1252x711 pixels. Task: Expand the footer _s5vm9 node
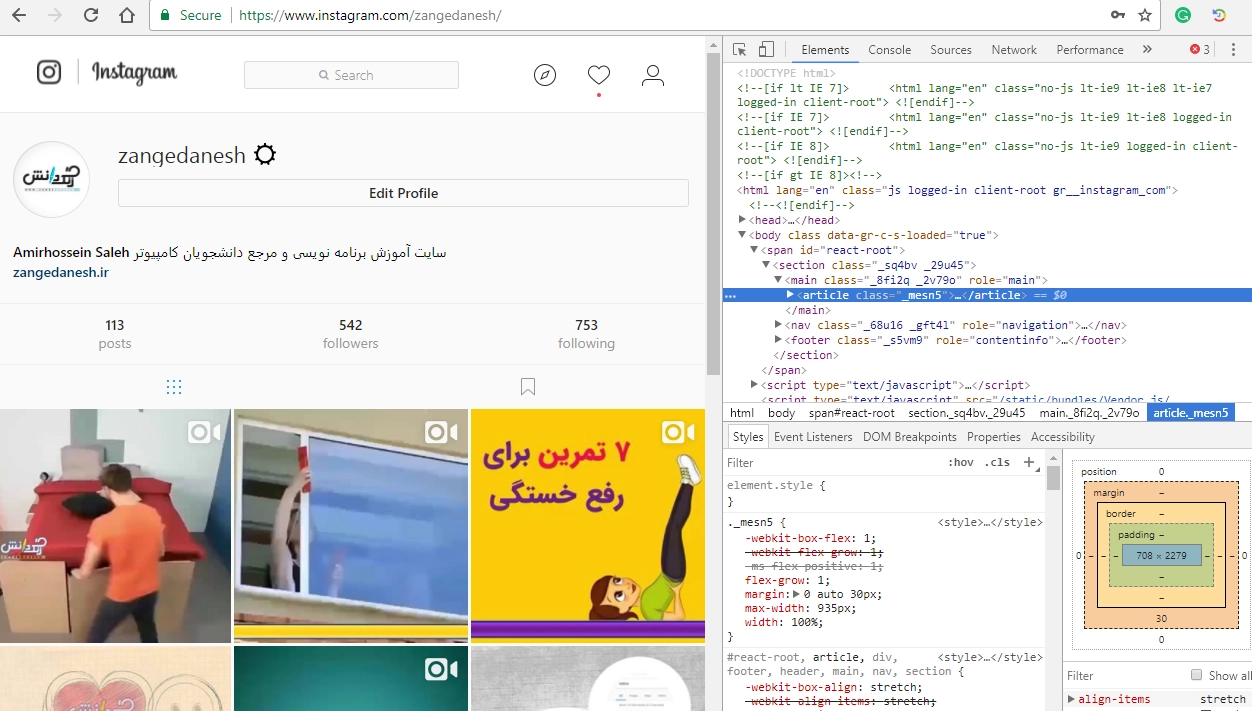778,340
